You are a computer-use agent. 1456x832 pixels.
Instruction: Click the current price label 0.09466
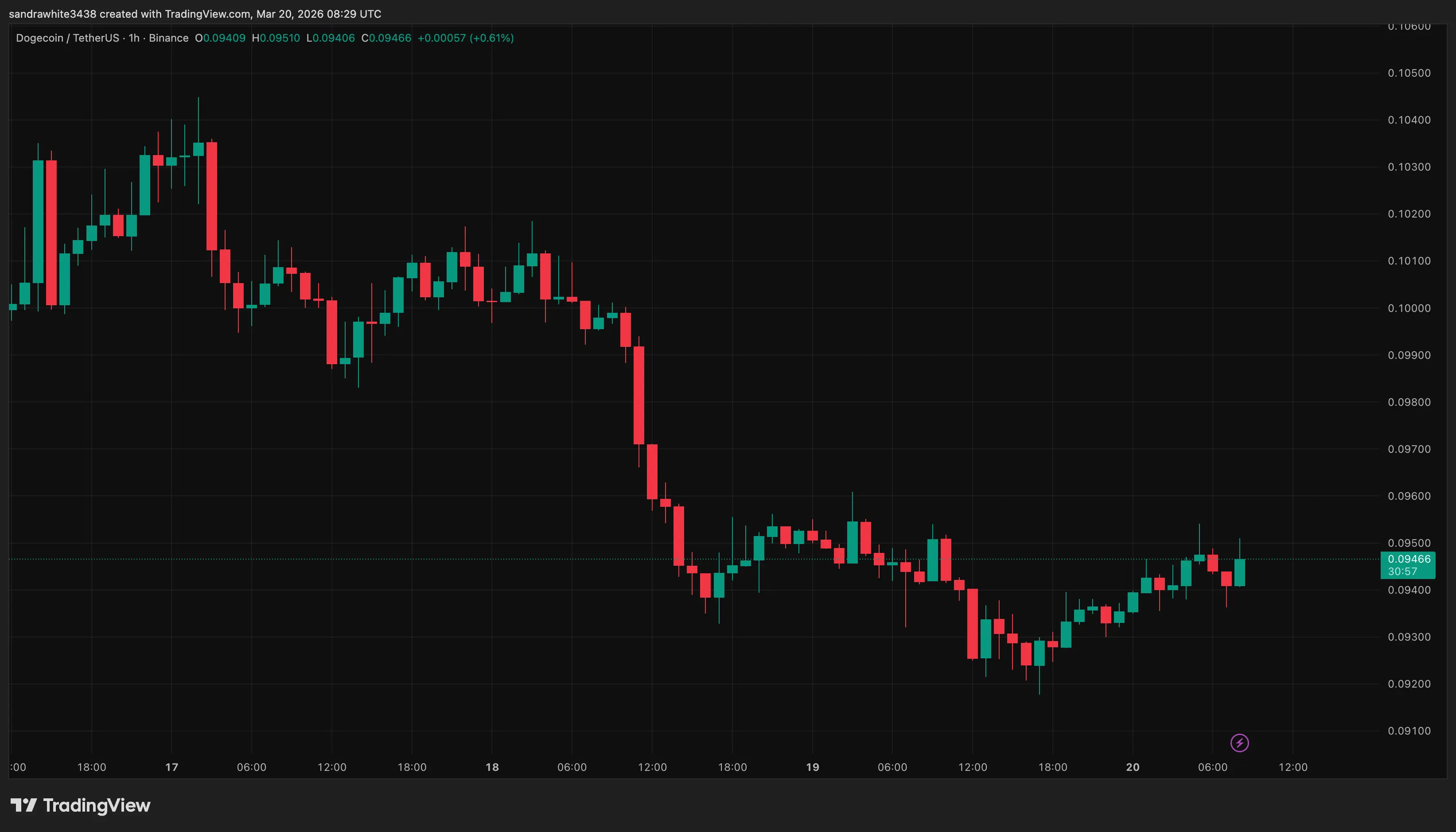point(1409,559)
